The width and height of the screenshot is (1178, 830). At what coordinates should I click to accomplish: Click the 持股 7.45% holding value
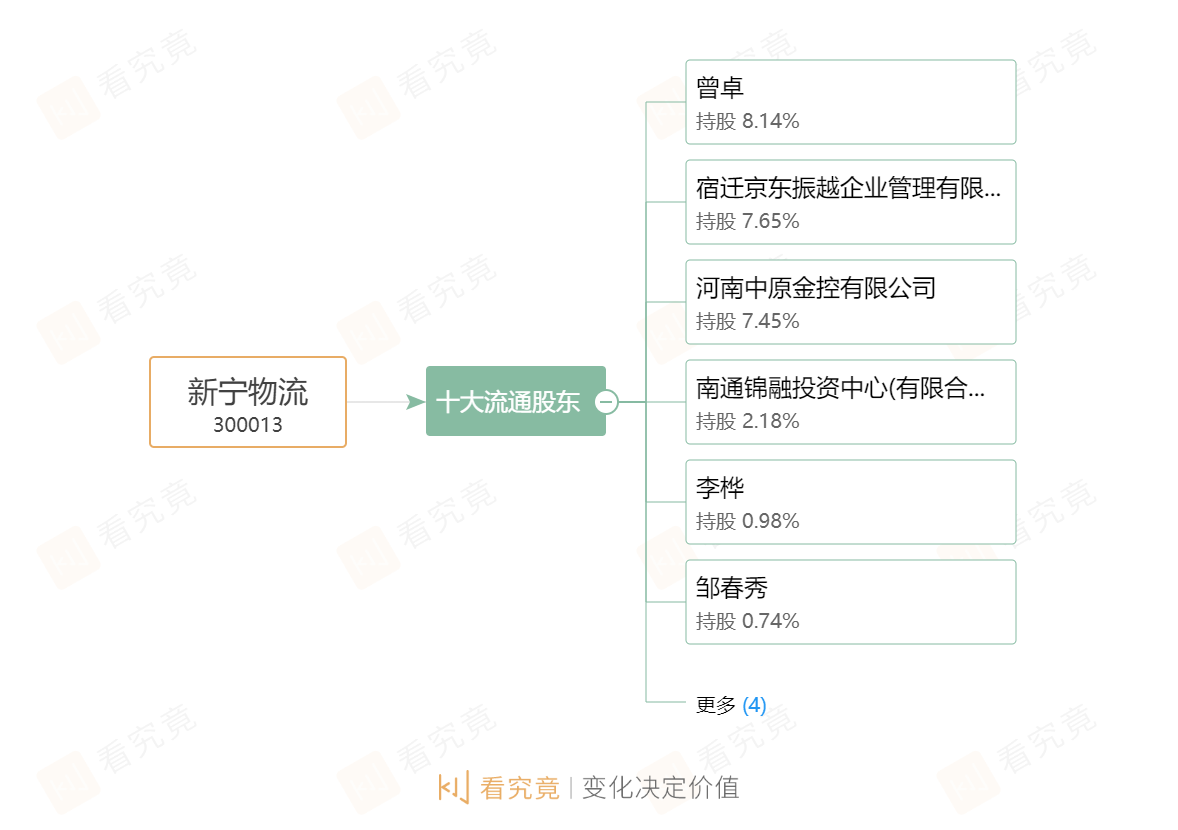(748, 321)
